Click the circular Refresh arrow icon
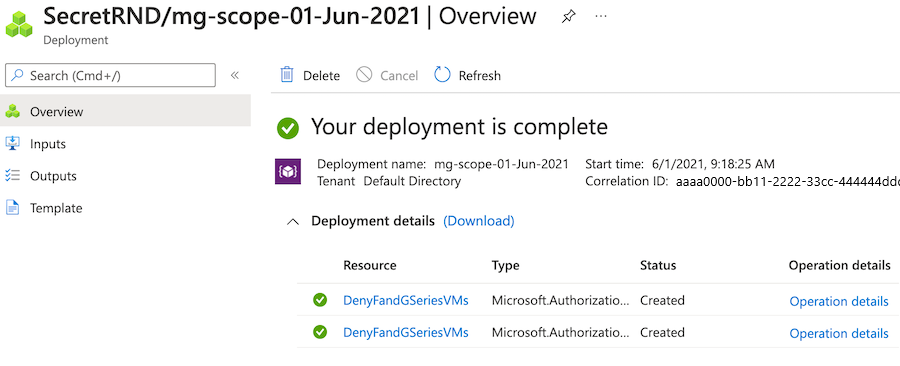This screenshot has height=366, width=900. coord(442,75)
